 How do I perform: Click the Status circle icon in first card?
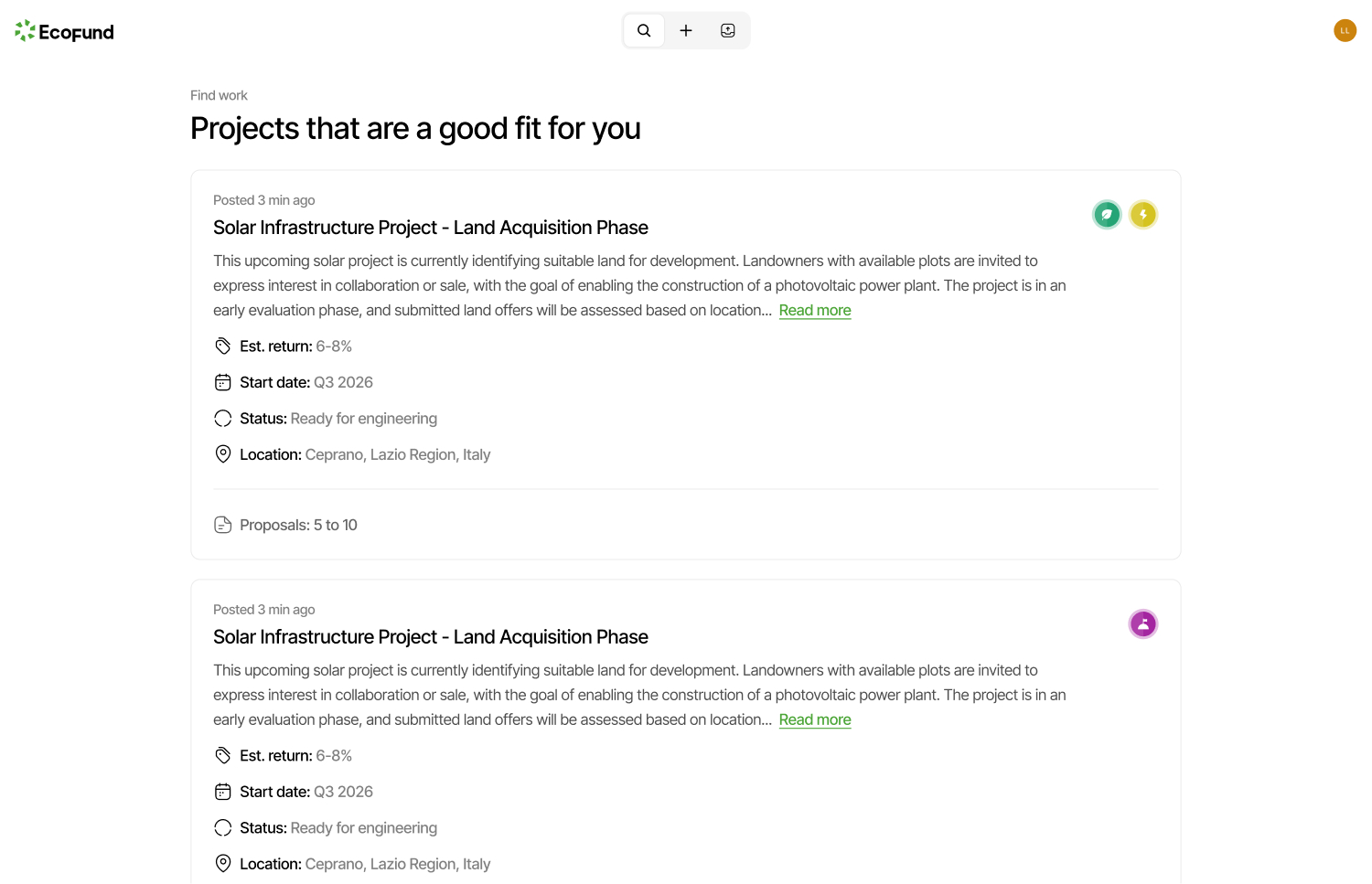click(x=223, y=419)
